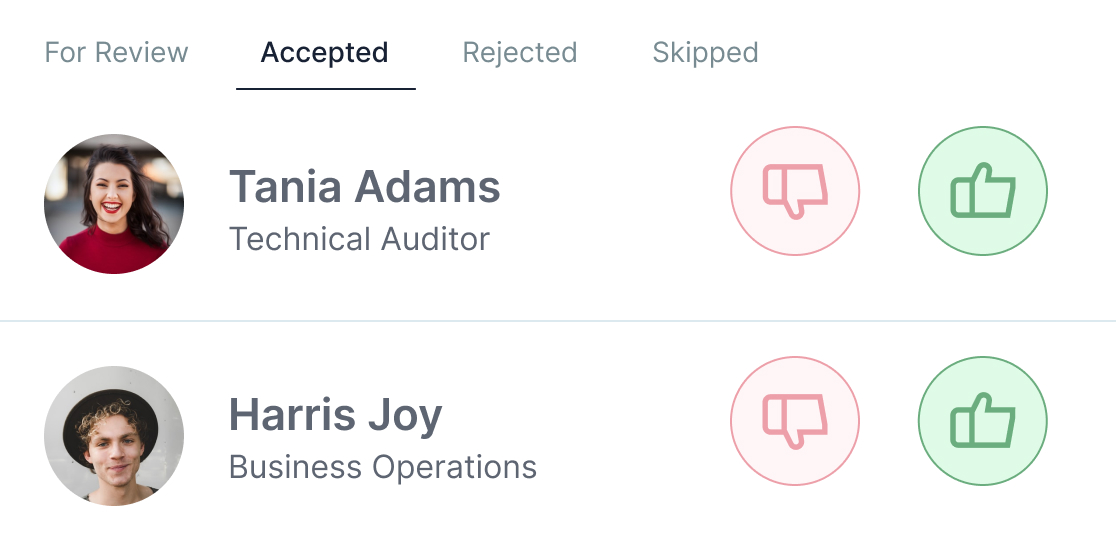Select the Accepted tab

click(x=325, y=52)
